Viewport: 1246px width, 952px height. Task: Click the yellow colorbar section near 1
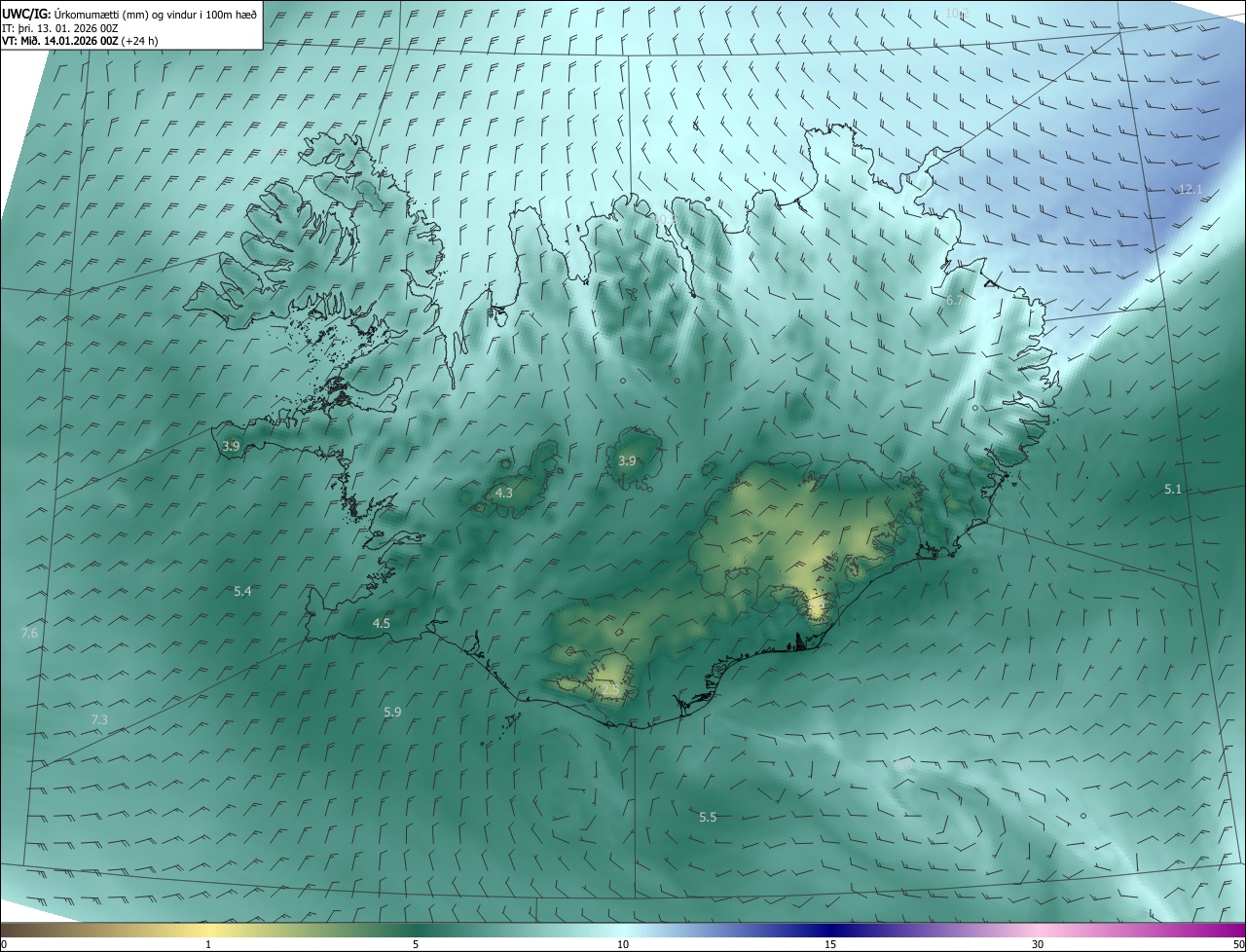pos(208,930)
